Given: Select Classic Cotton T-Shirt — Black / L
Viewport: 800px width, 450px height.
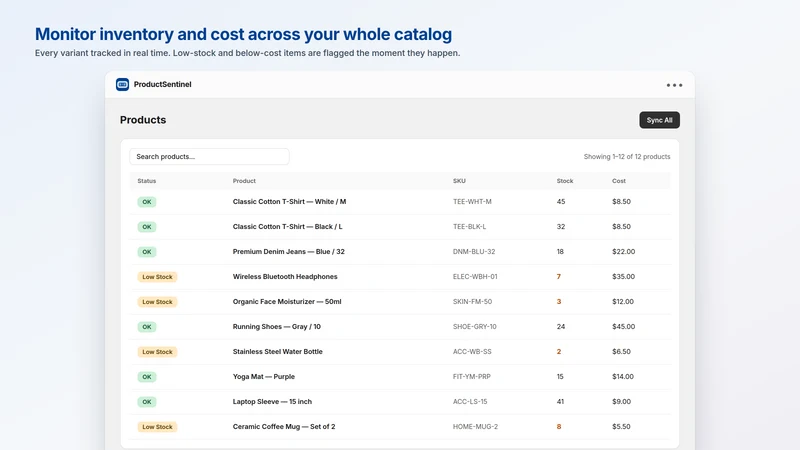Looking at the screenshot, I should click(287, 227).
